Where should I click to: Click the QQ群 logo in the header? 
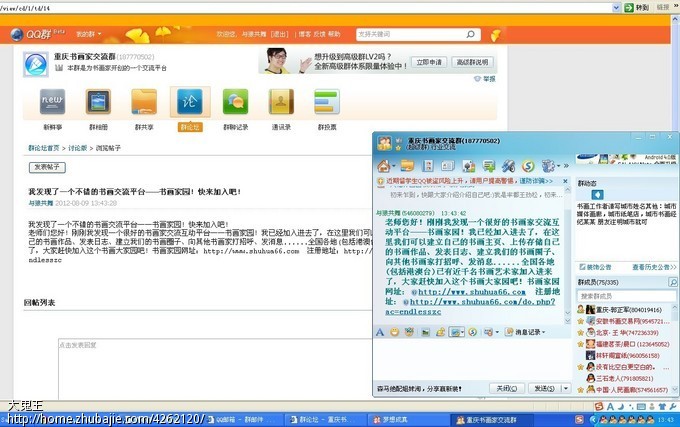point(37,34)
